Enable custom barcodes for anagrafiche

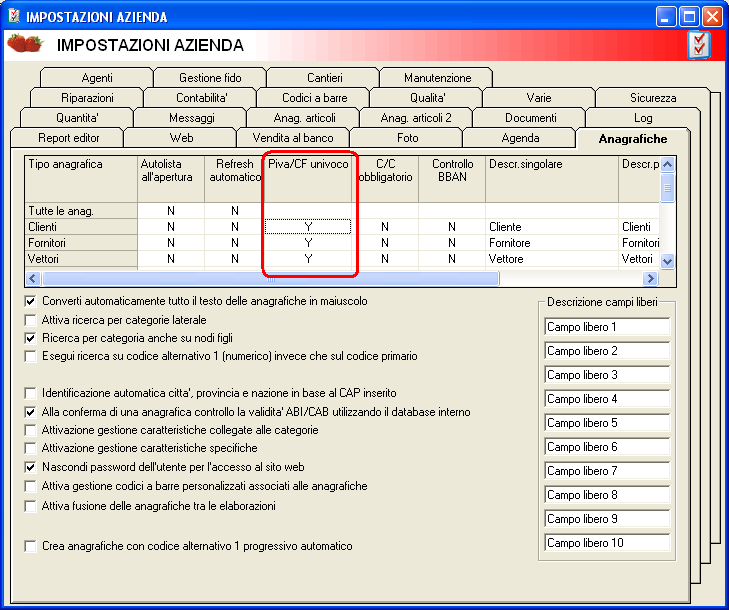click(x=30, y=486)
